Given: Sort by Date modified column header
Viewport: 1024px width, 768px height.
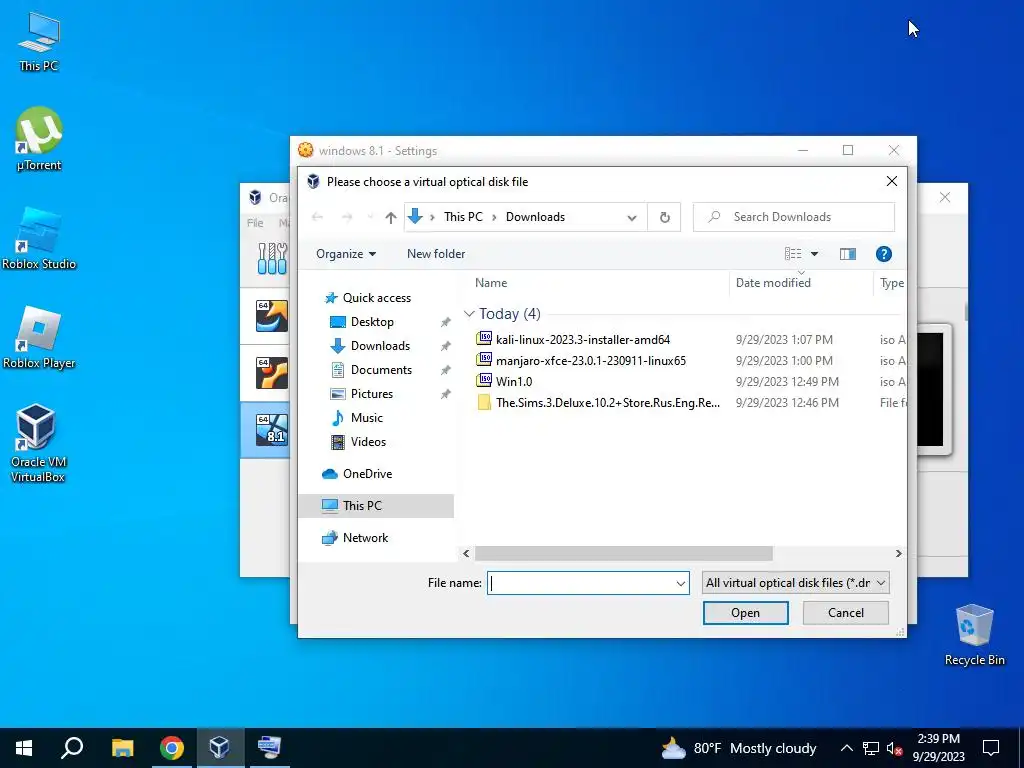Looking at the screenshot, I should point(773,283).
